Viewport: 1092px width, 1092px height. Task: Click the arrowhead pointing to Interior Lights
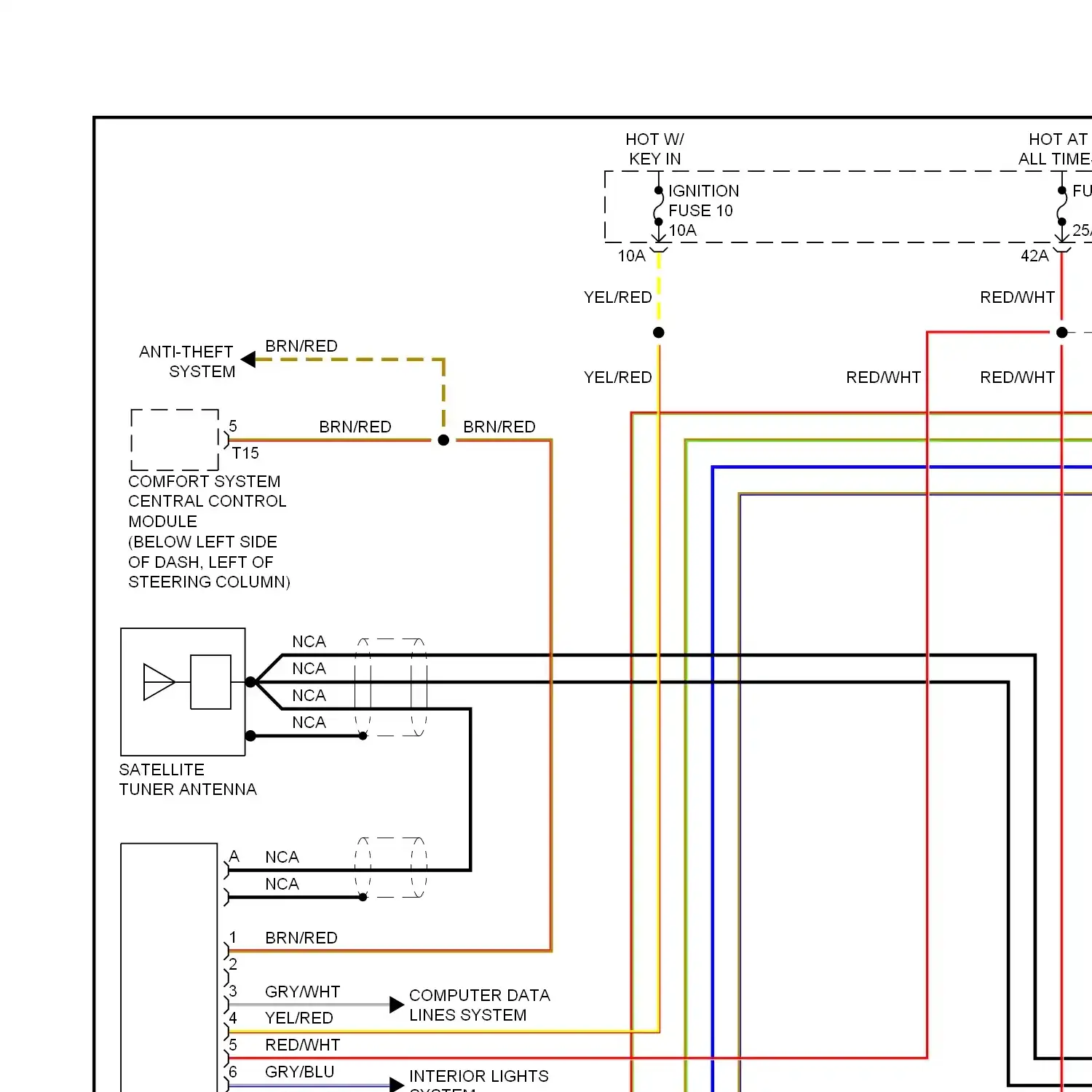coord(397,1085)
